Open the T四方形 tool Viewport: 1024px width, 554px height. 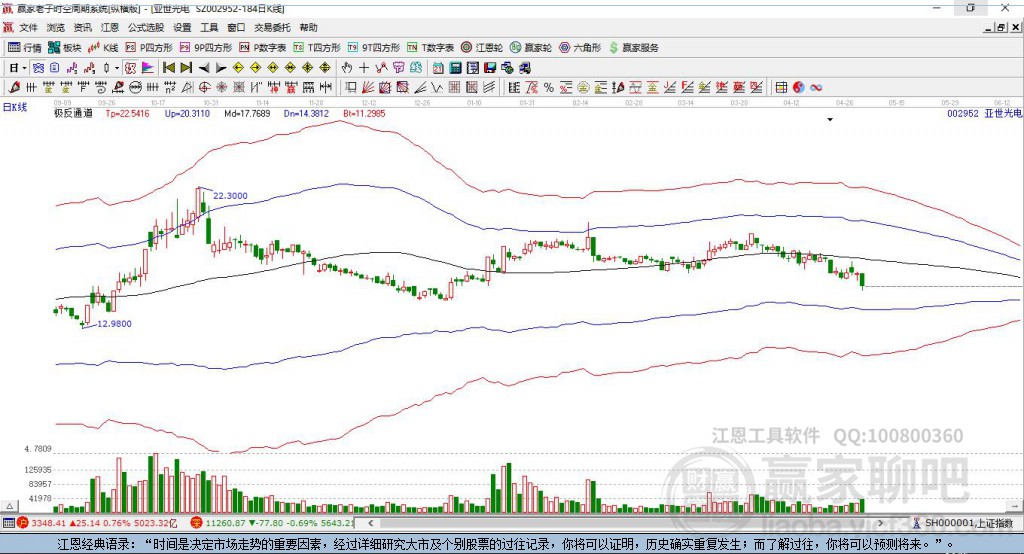click(317, 48)
